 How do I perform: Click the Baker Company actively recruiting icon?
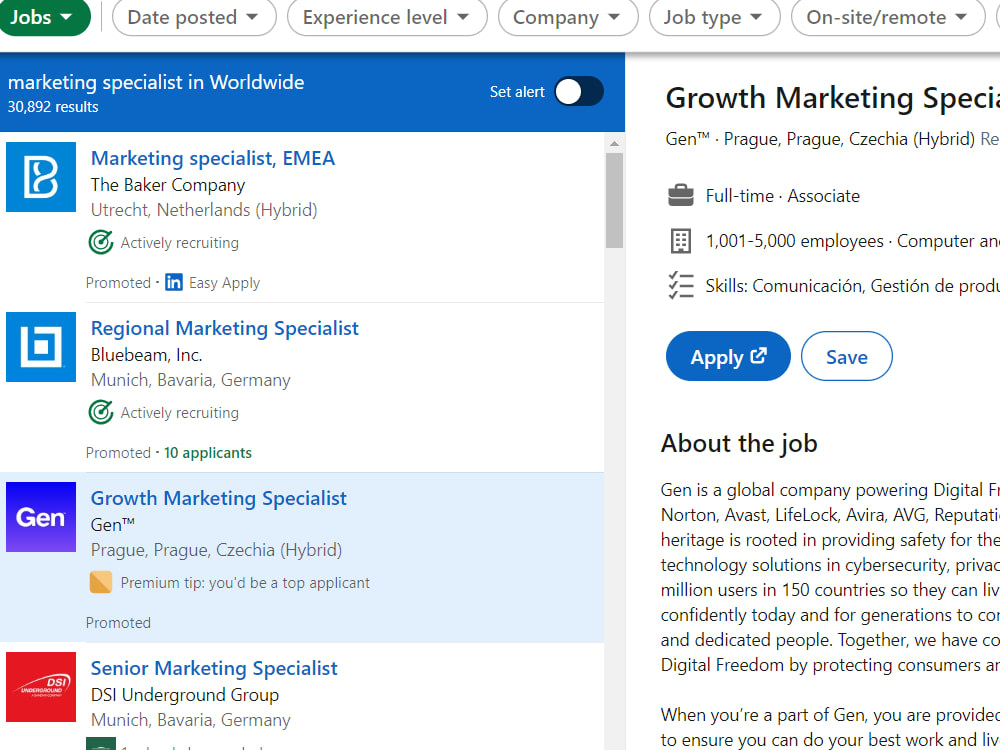click(100, 242)
